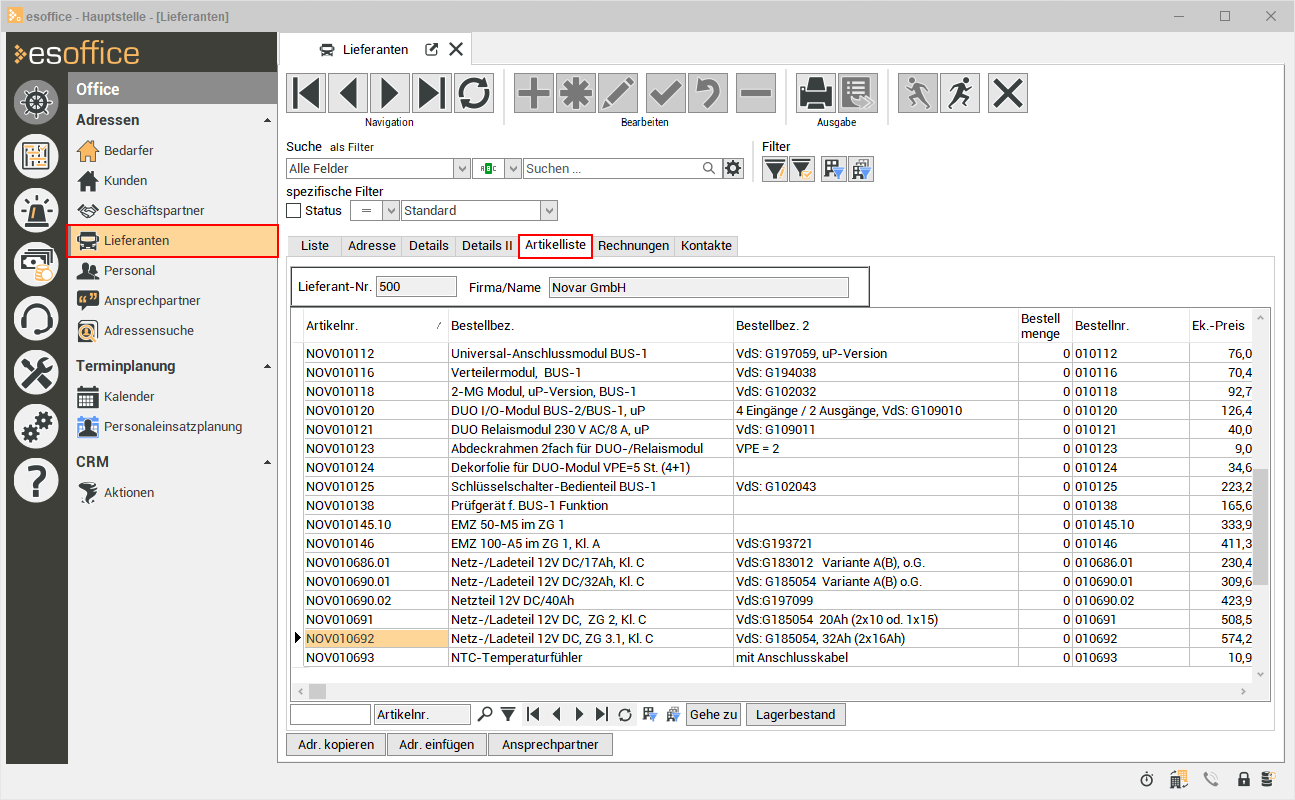Edit record with pencil icon

[618, 93]
